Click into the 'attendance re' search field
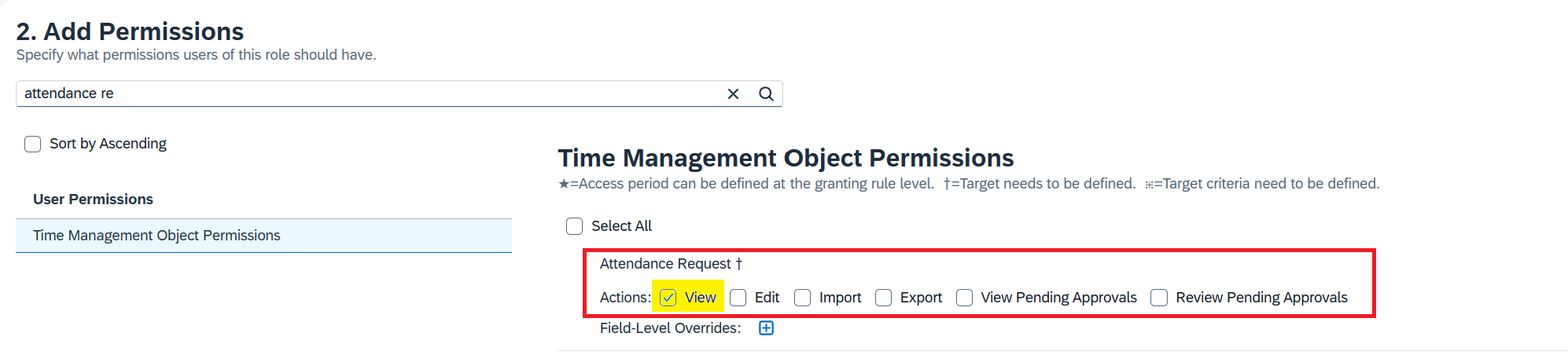1568x355 pixels. (x=370, y=93)
